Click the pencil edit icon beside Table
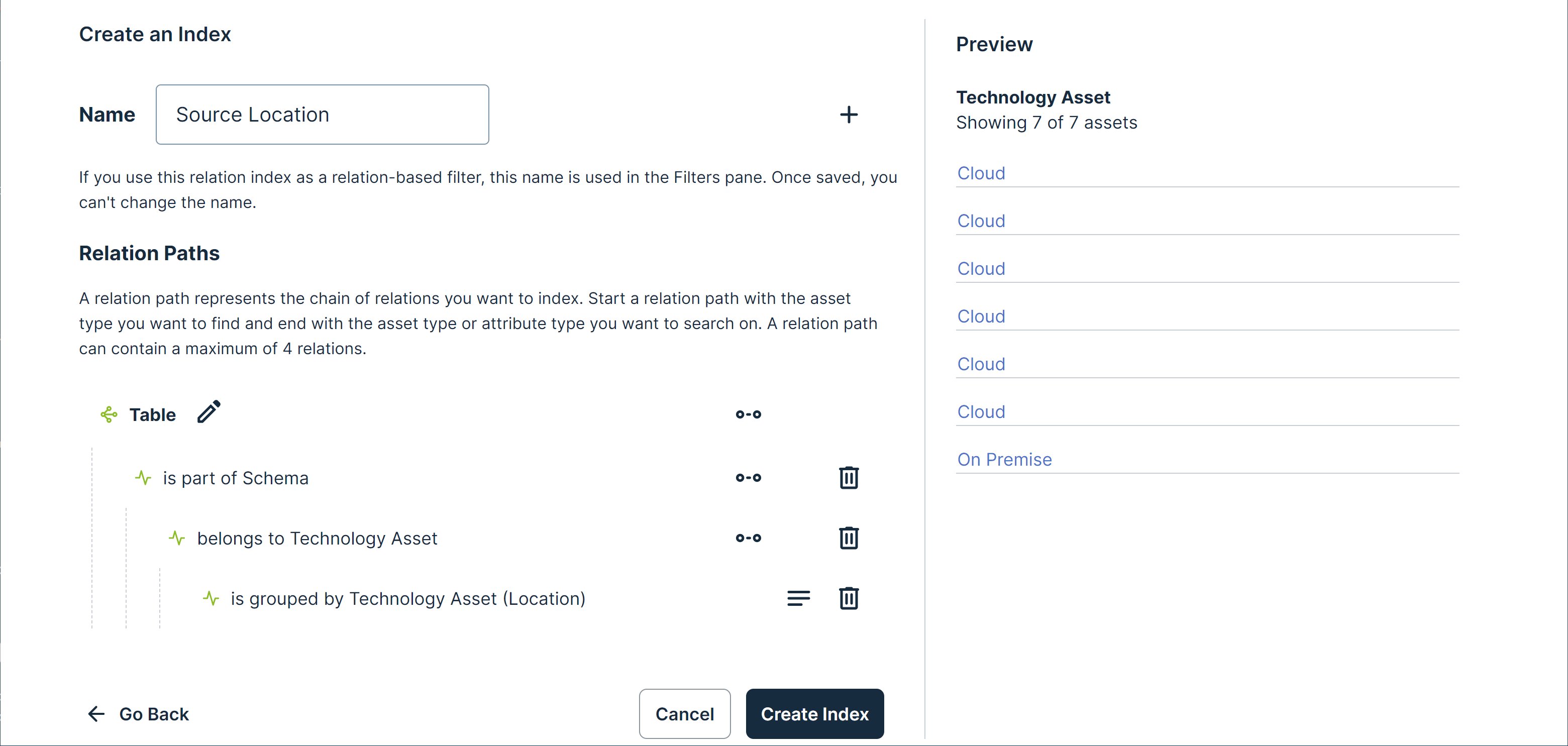The height and width of the screenshot is (746, 1568). (209, 412)
